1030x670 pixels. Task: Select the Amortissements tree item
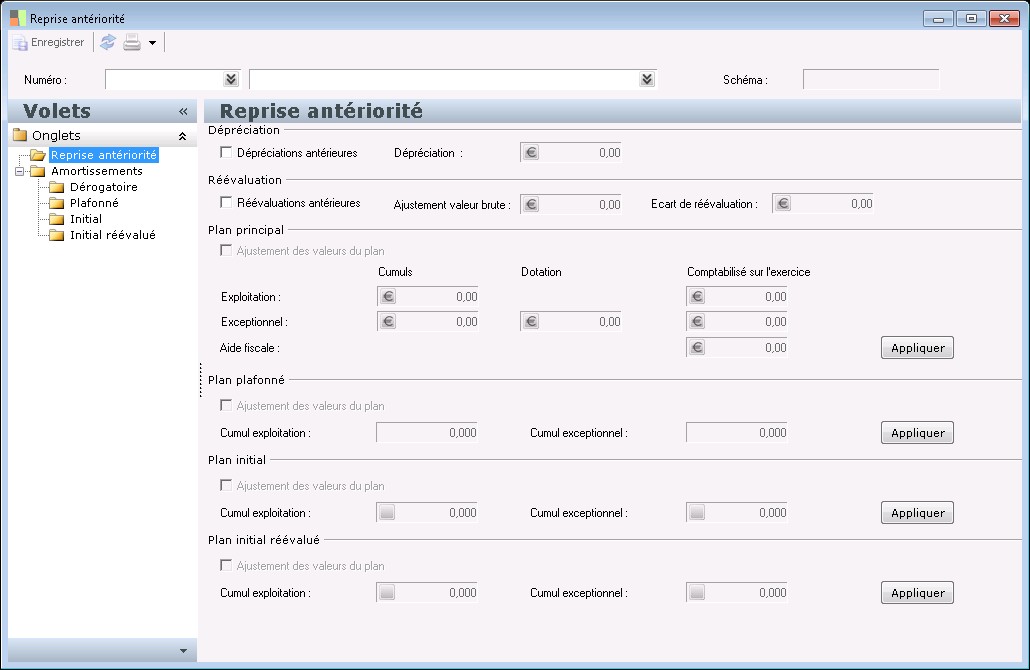coord(97,171)
